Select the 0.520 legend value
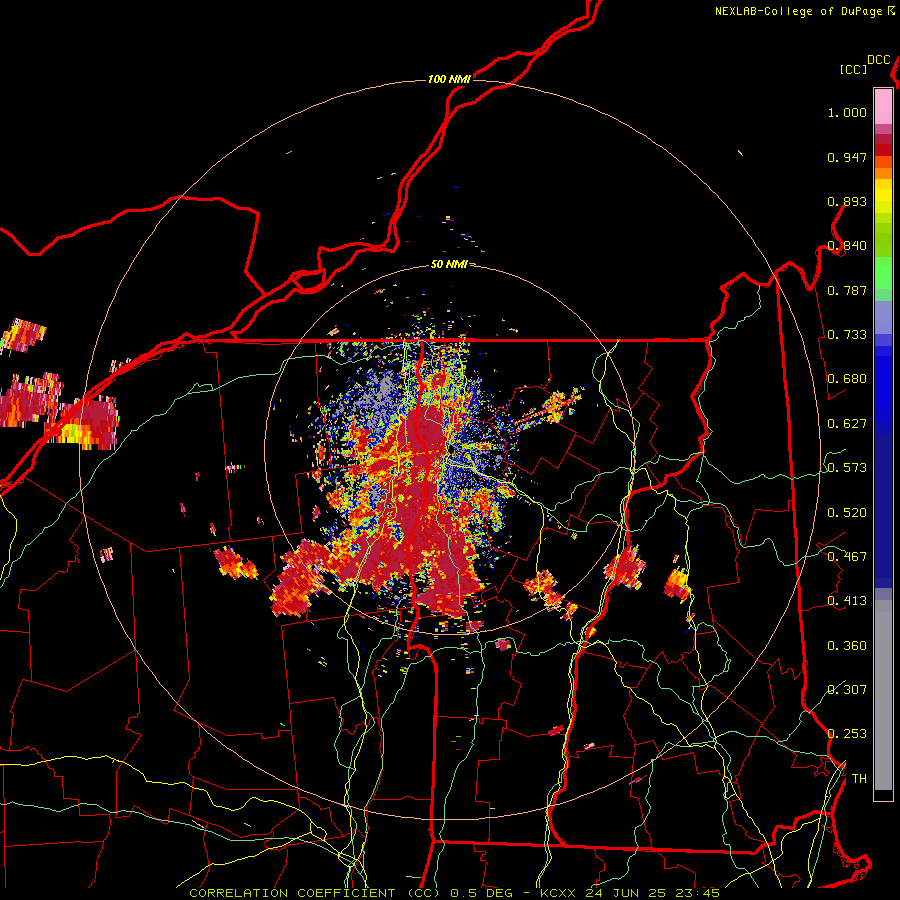Screen dimensions: 900x900 click(847, 513)
